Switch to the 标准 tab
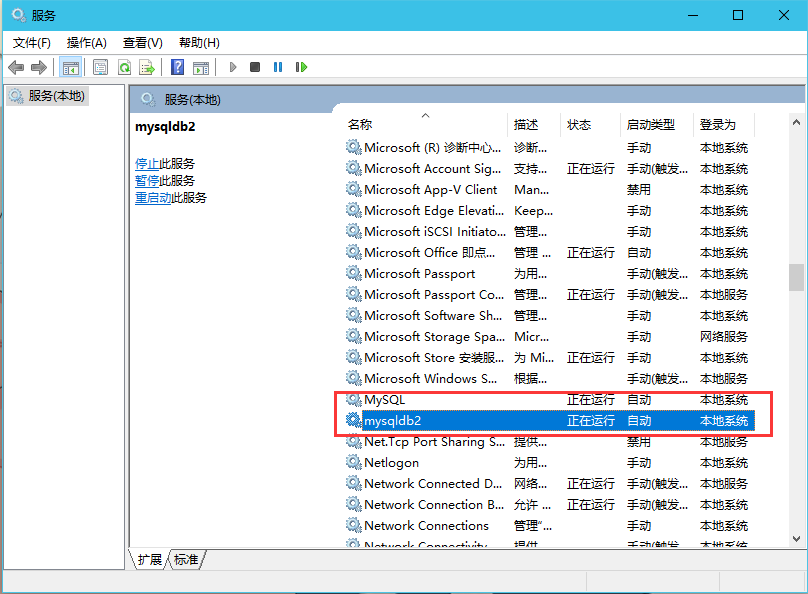808x594 pixels. coord(186,559)
